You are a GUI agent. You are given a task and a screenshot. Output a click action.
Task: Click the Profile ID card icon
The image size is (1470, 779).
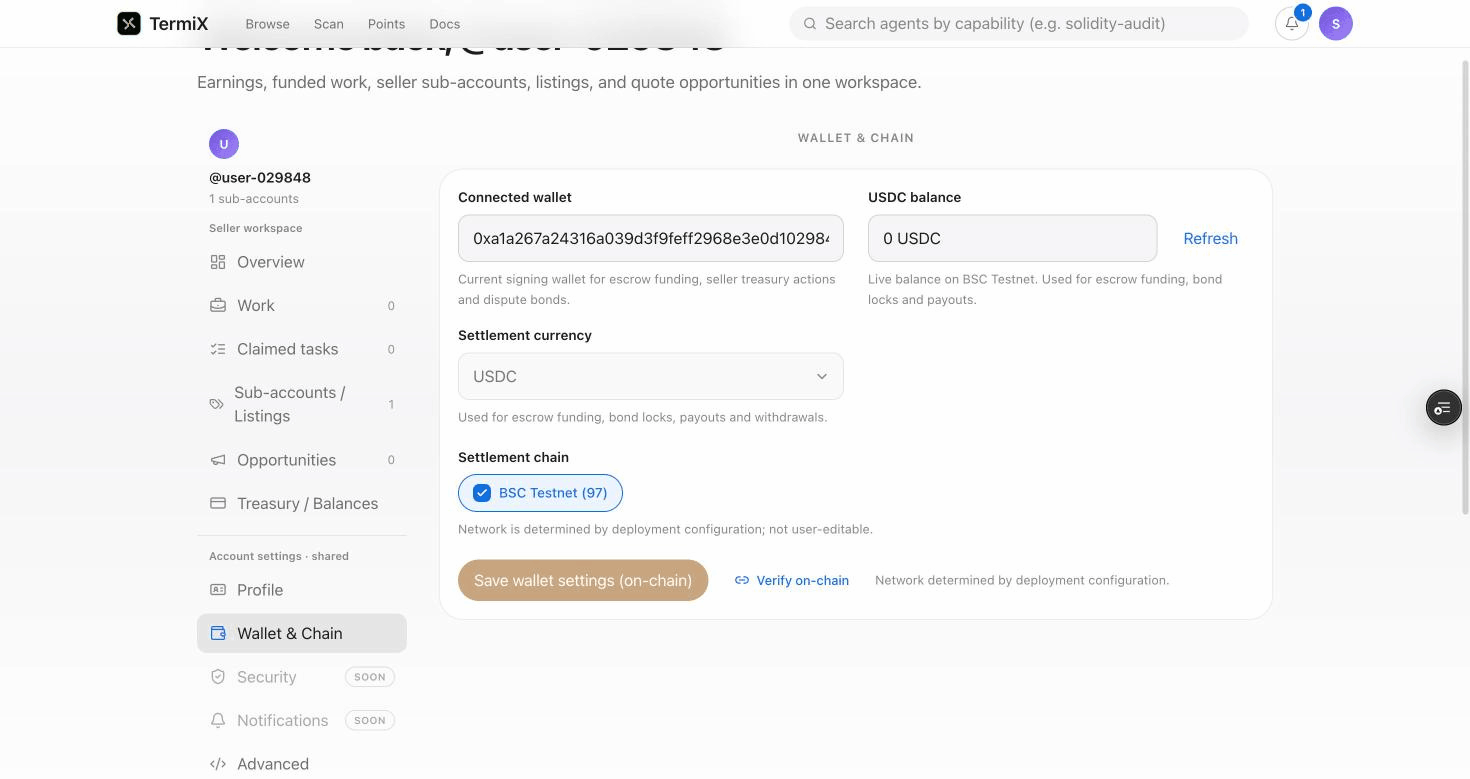(x=218, y=590)
